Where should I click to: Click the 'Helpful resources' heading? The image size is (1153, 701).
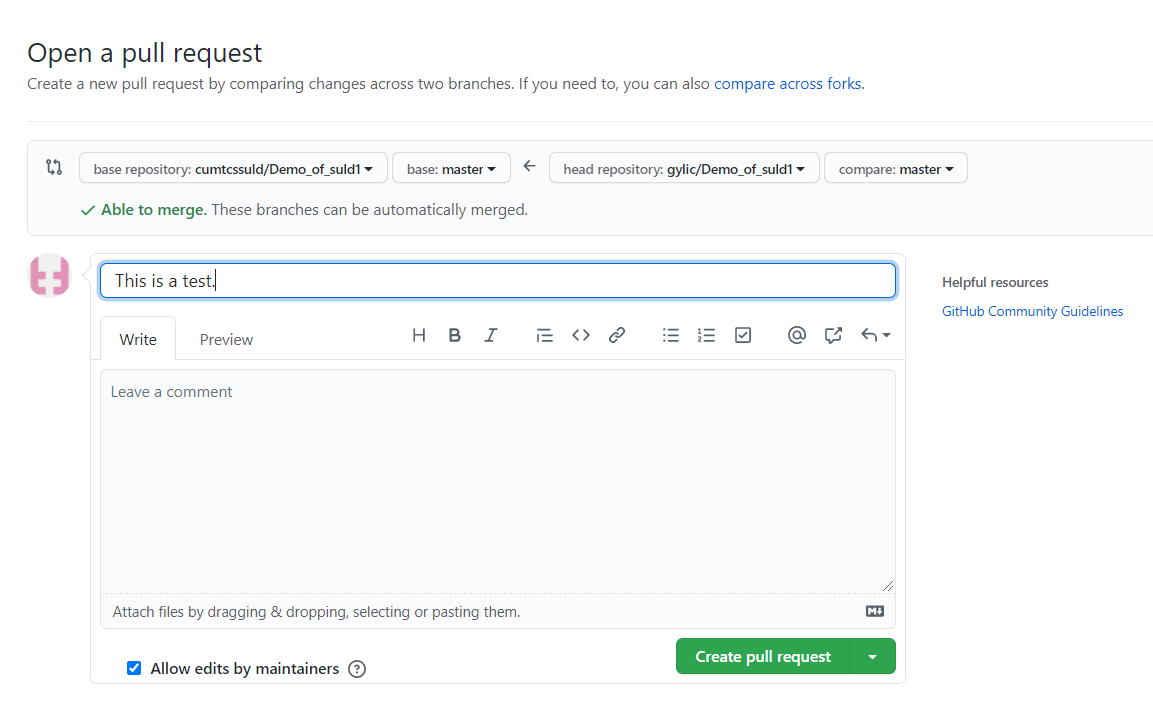coord(995,282)
